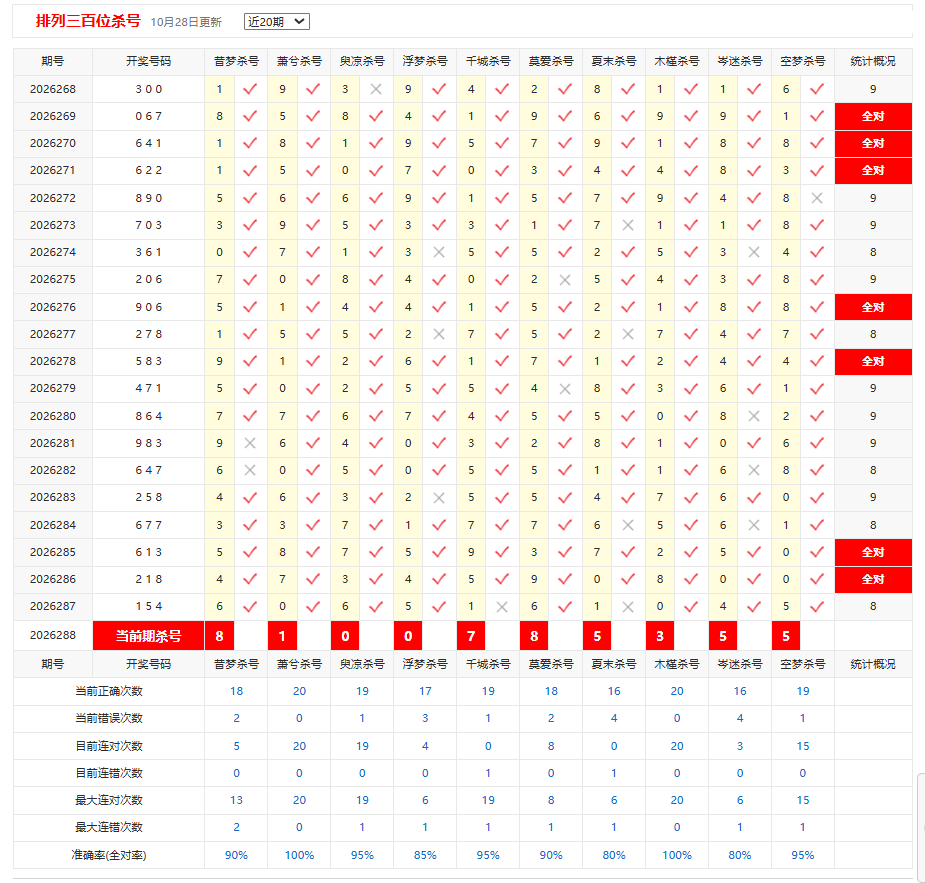Click the X mark in row 2026268
The width and height of the screenshot is (925, 883).
[376, 89]
